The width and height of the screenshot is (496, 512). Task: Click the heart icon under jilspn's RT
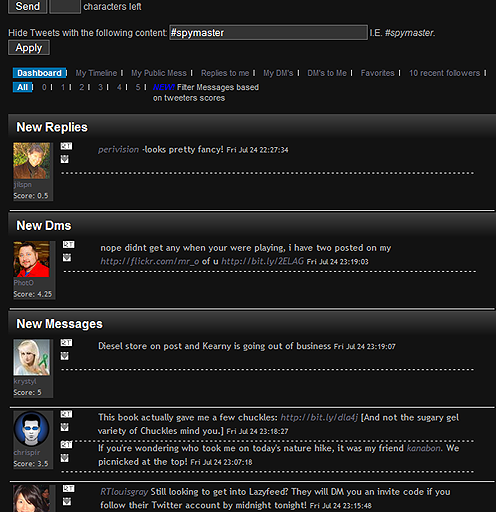[x=65, y=159]
